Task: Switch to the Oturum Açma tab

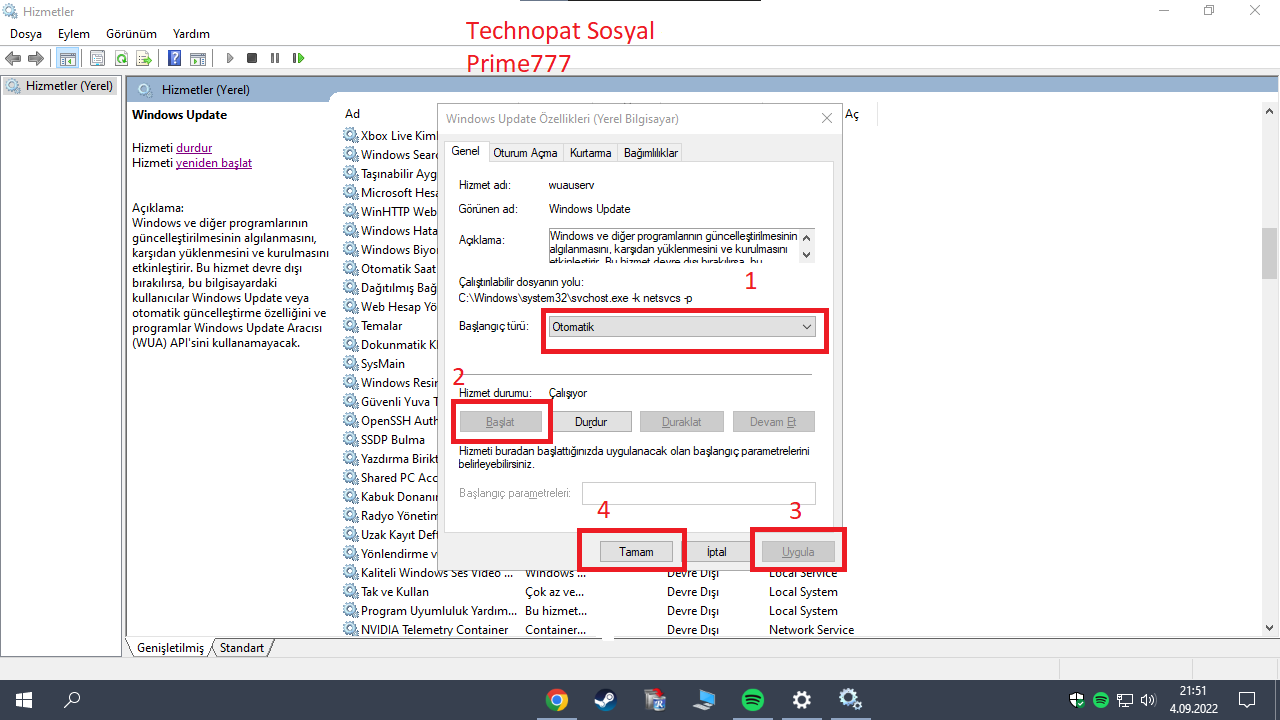Action: click(x=525, y=153)
